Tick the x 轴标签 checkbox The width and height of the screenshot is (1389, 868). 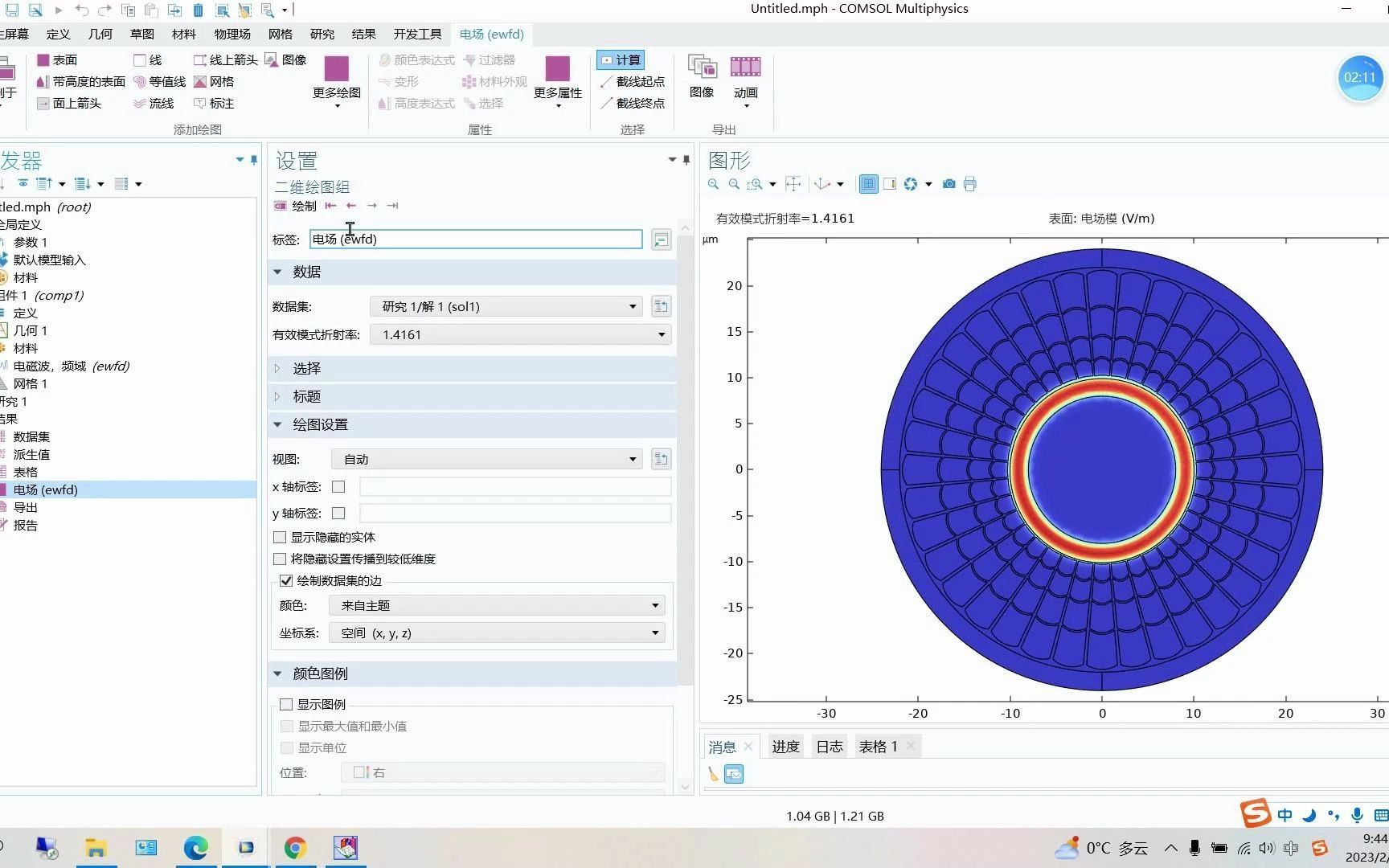(338, 487)
